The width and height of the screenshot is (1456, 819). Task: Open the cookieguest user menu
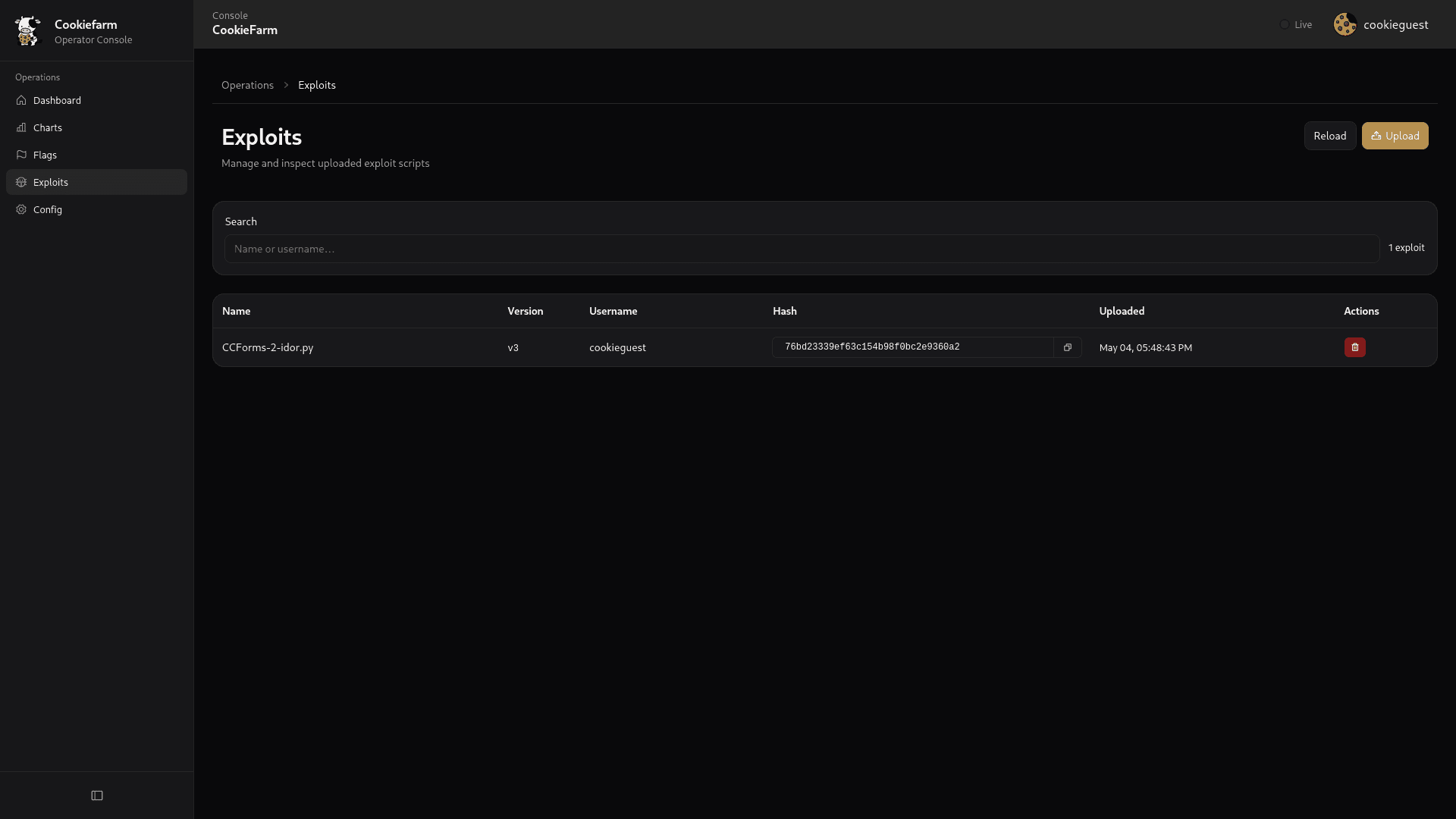point(1381,24)
